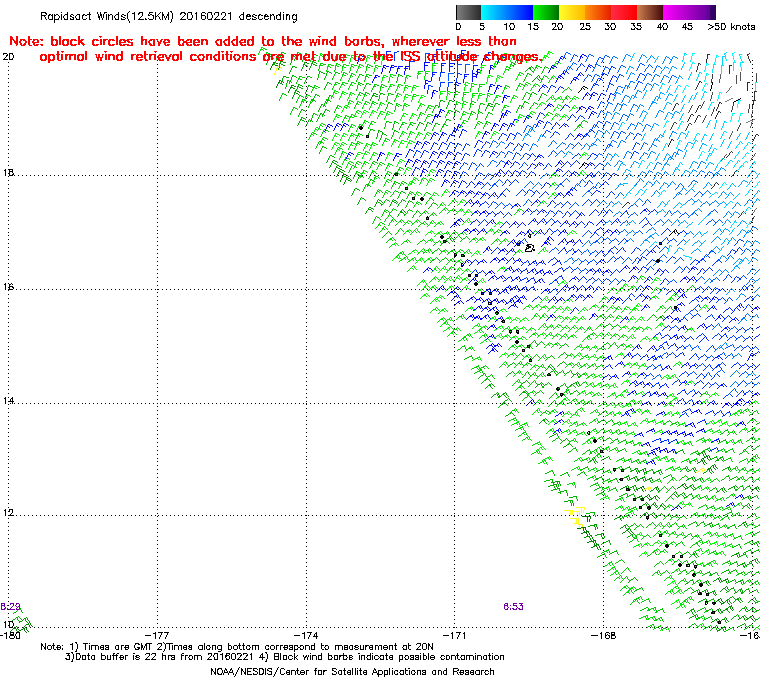
Task: Click the longitude label '-177'
Action: click(x=157, y=635)
